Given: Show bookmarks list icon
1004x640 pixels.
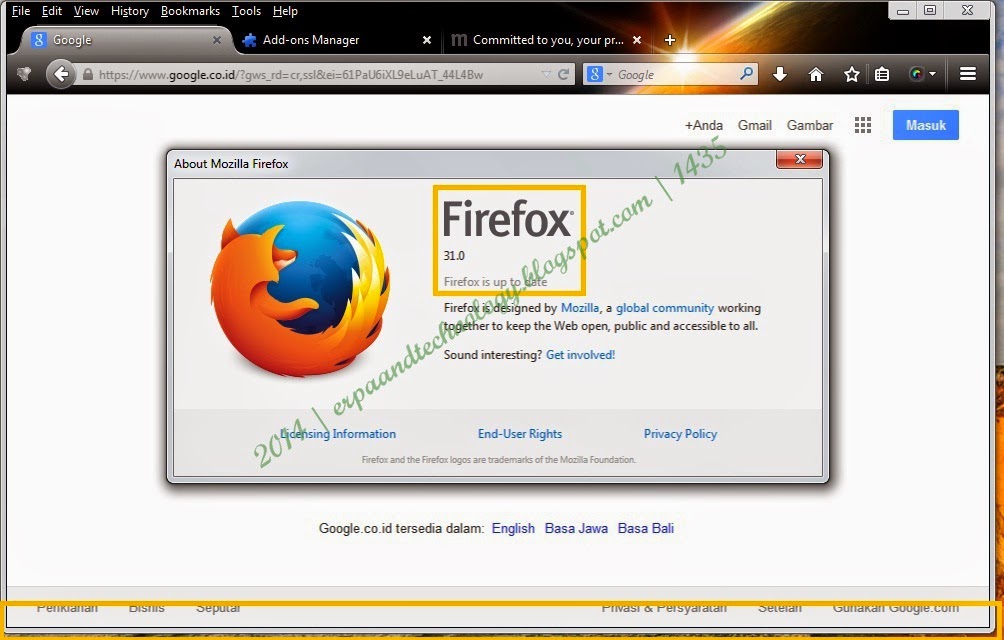Looking at the screenshot, I should click(882, 74).
